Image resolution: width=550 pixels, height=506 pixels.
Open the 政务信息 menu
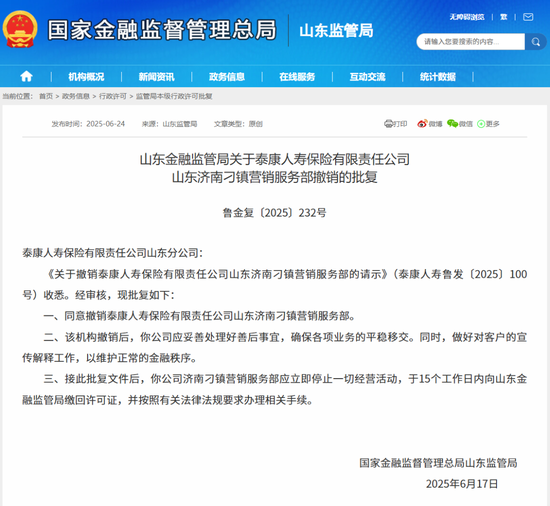pyautogui.click(x=227, y=76)
